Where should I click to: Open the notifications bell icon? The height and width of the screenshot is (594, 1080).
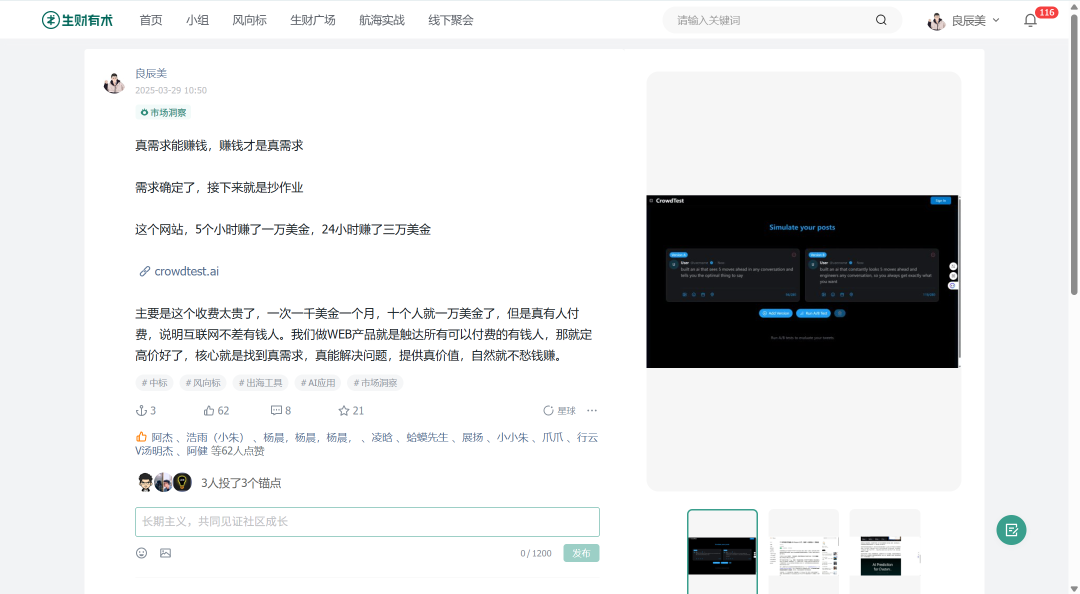1030,21
